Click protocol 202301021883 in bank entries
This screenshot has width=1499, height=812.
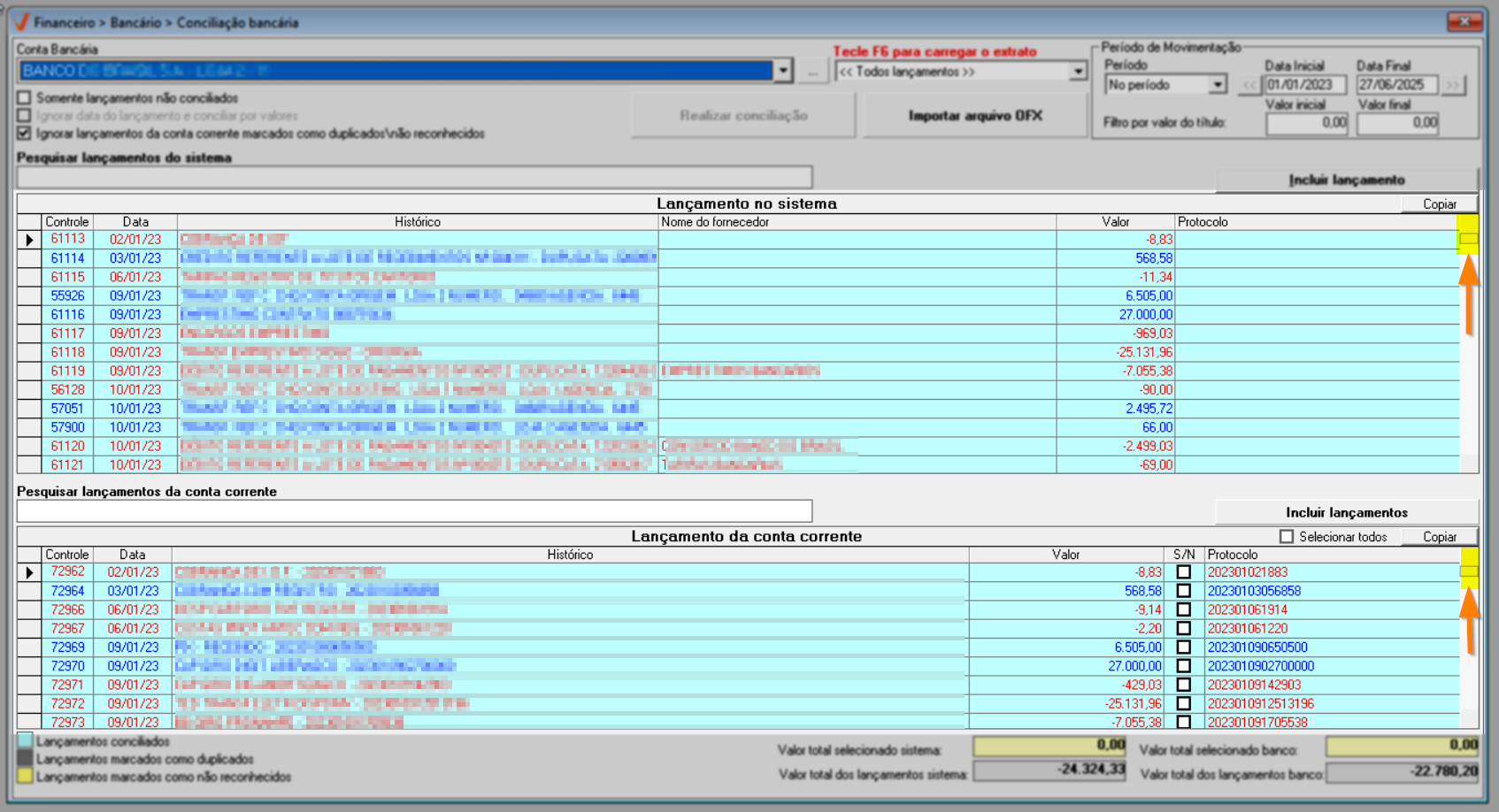click(x=1248, y=572)
